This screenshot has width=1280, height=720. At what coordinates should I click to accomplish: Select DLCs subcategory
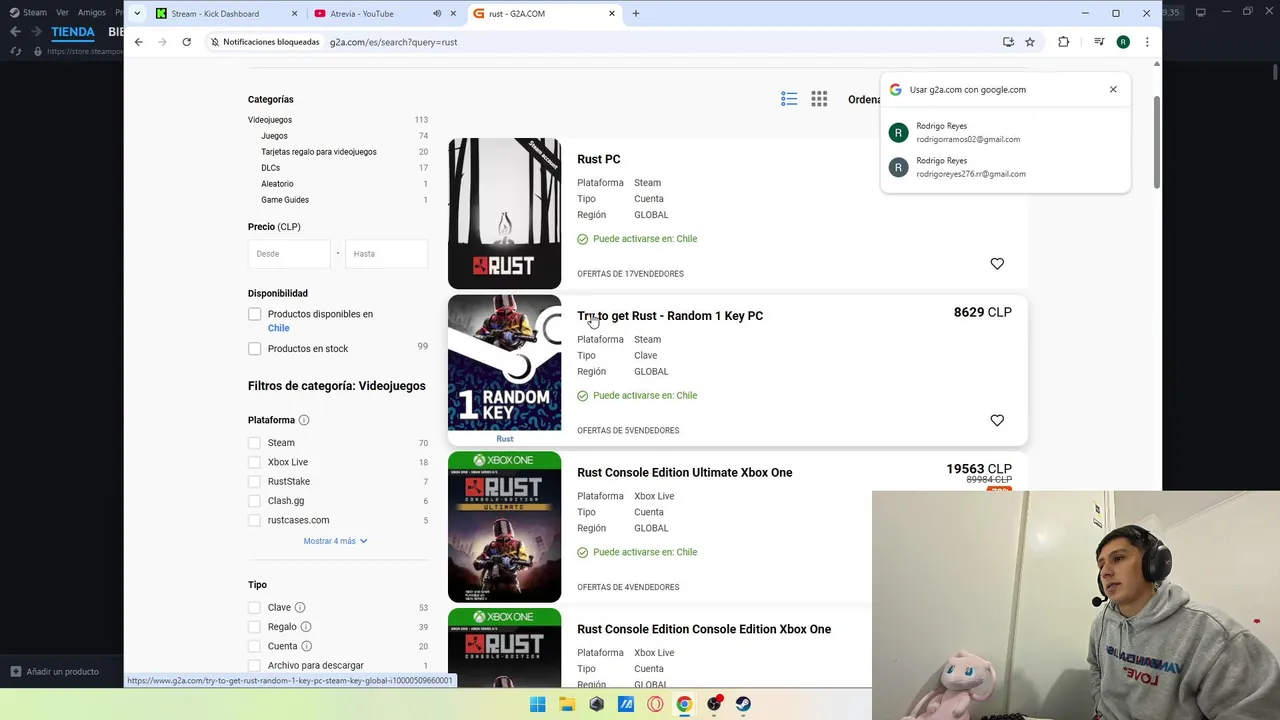pyautogui.click(x=270, y=168)
